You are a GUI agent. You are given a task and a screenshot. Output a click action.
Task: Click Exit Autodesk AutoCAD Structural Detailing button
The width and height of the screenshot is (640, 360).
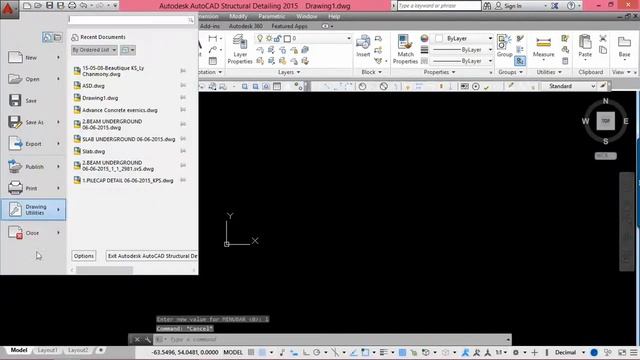pyautogui.click(x=152, y=256)
